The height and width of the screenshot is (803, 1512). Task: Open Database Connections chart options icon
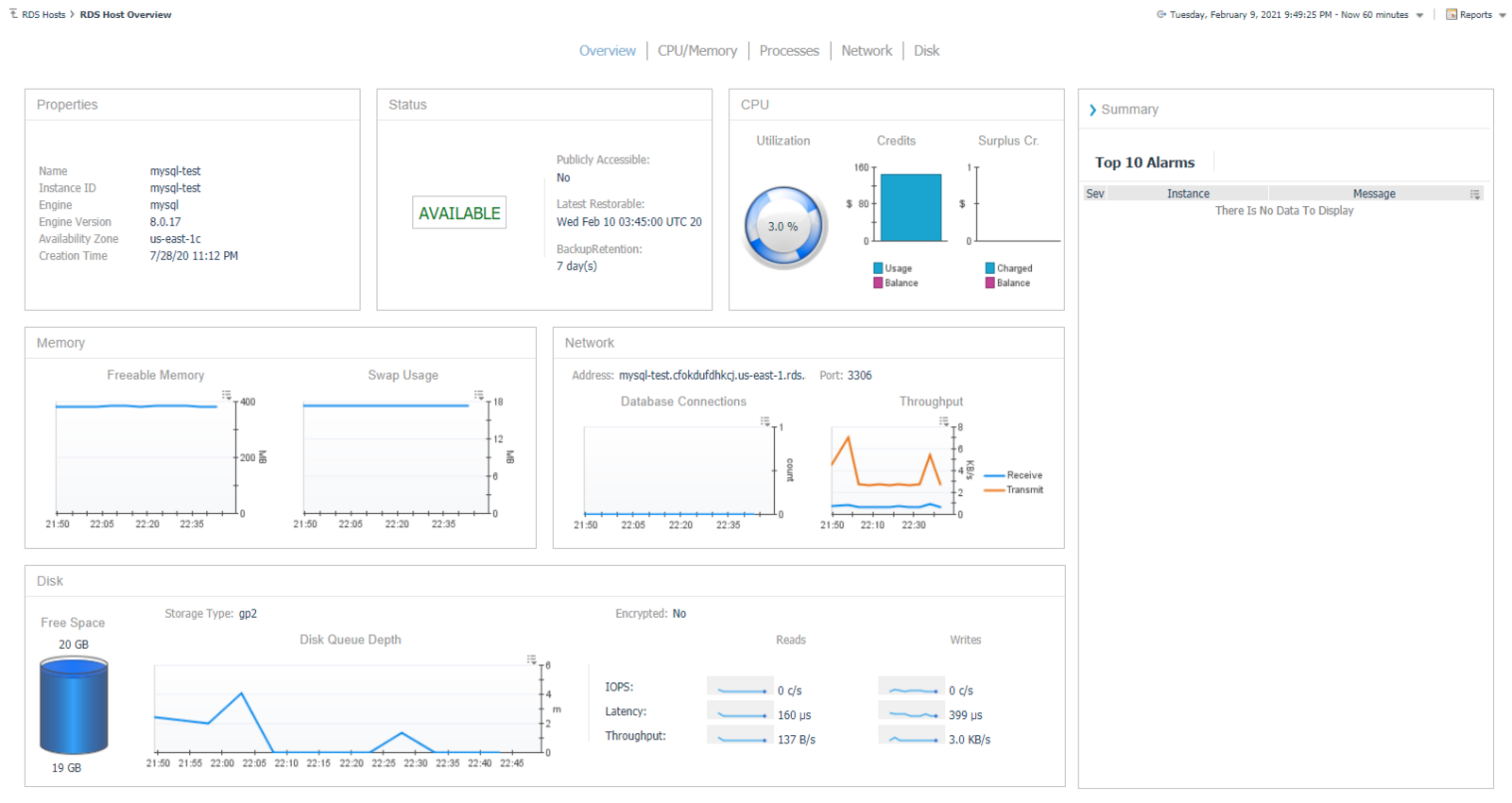coord(765,421)
